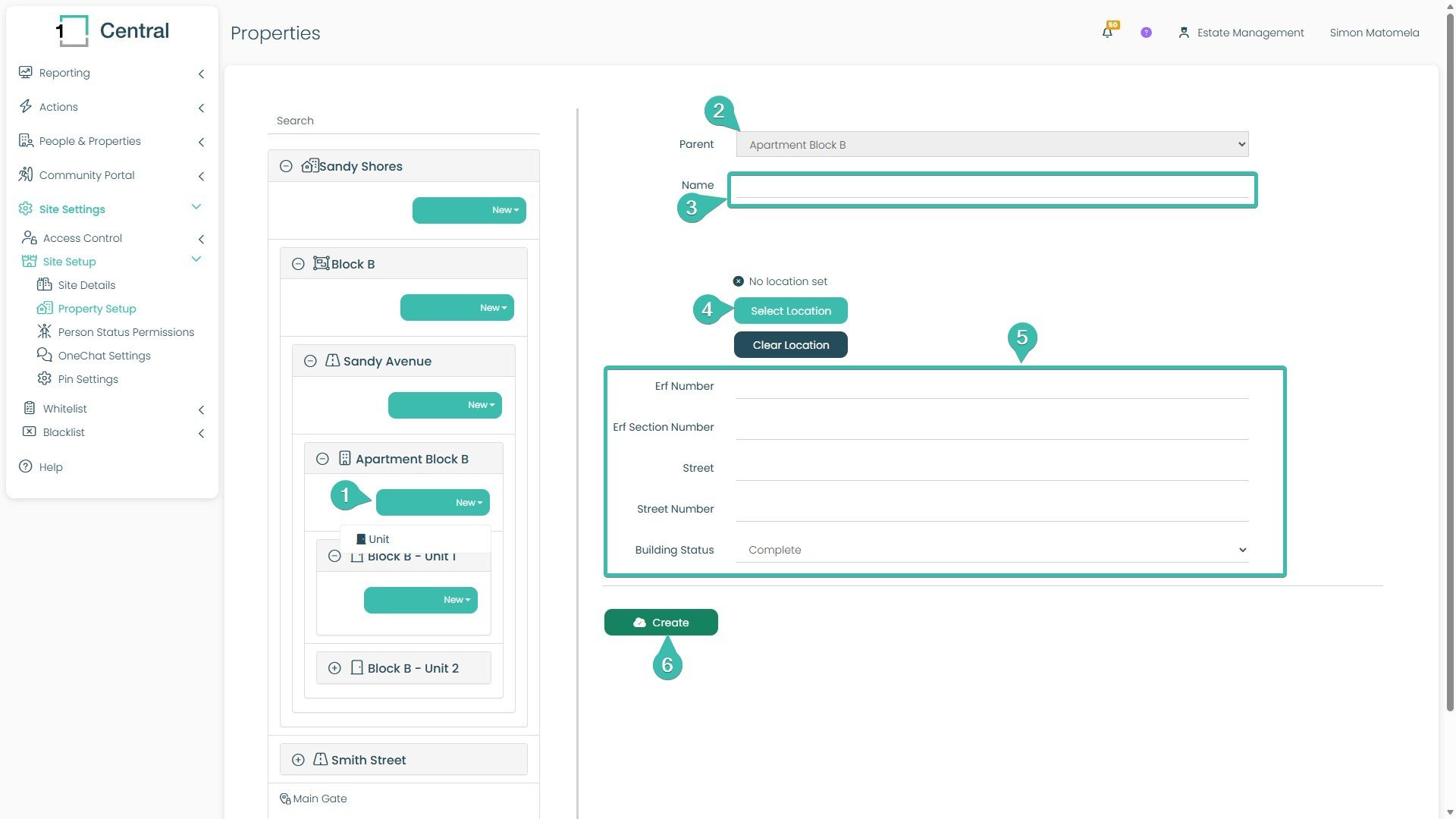This screenshot has width=1456, height=819.
Task: Click the Site Details icon
Action: pos(45,284)
